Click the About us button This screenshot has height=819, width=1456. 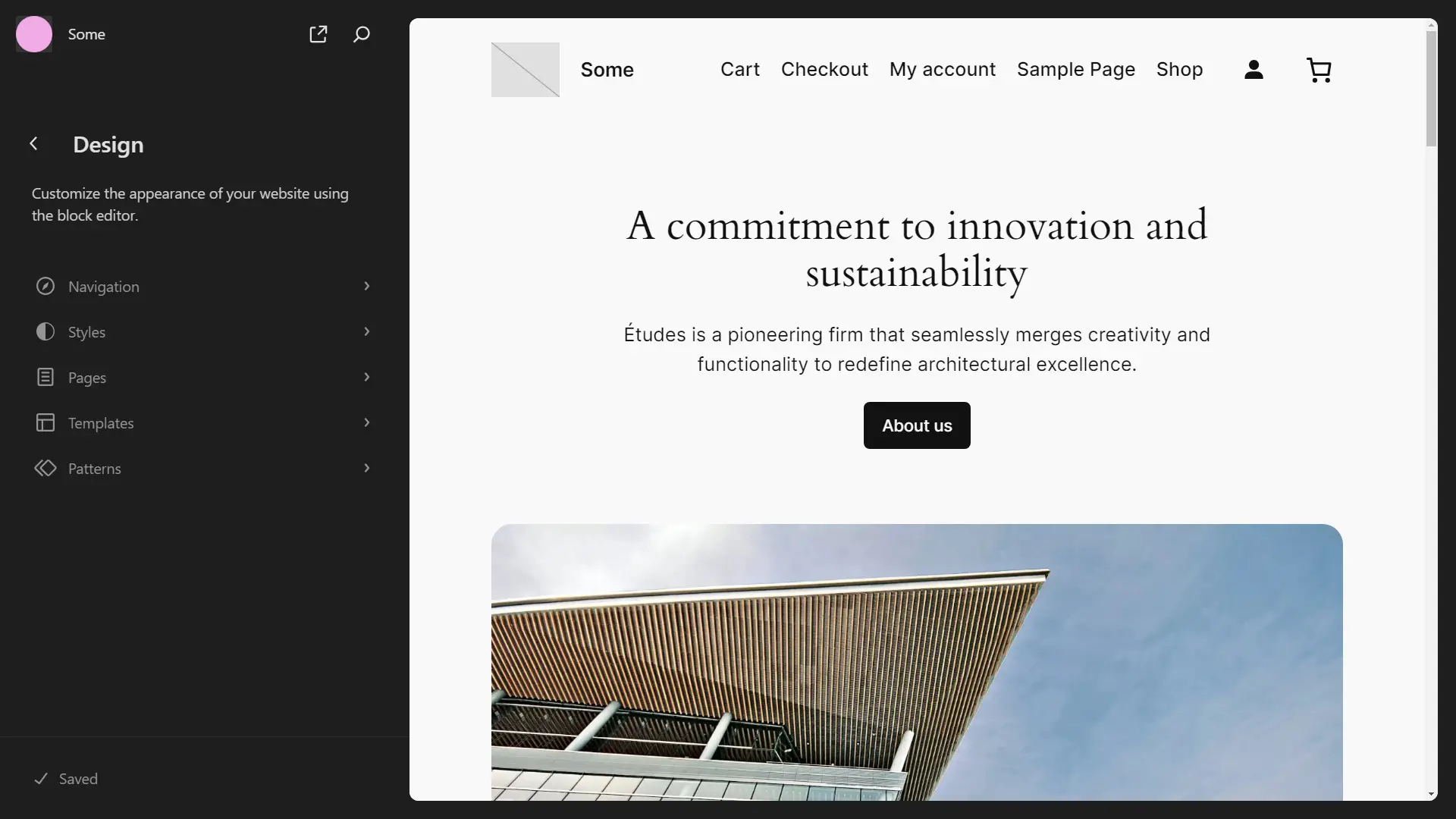(916, 425)
